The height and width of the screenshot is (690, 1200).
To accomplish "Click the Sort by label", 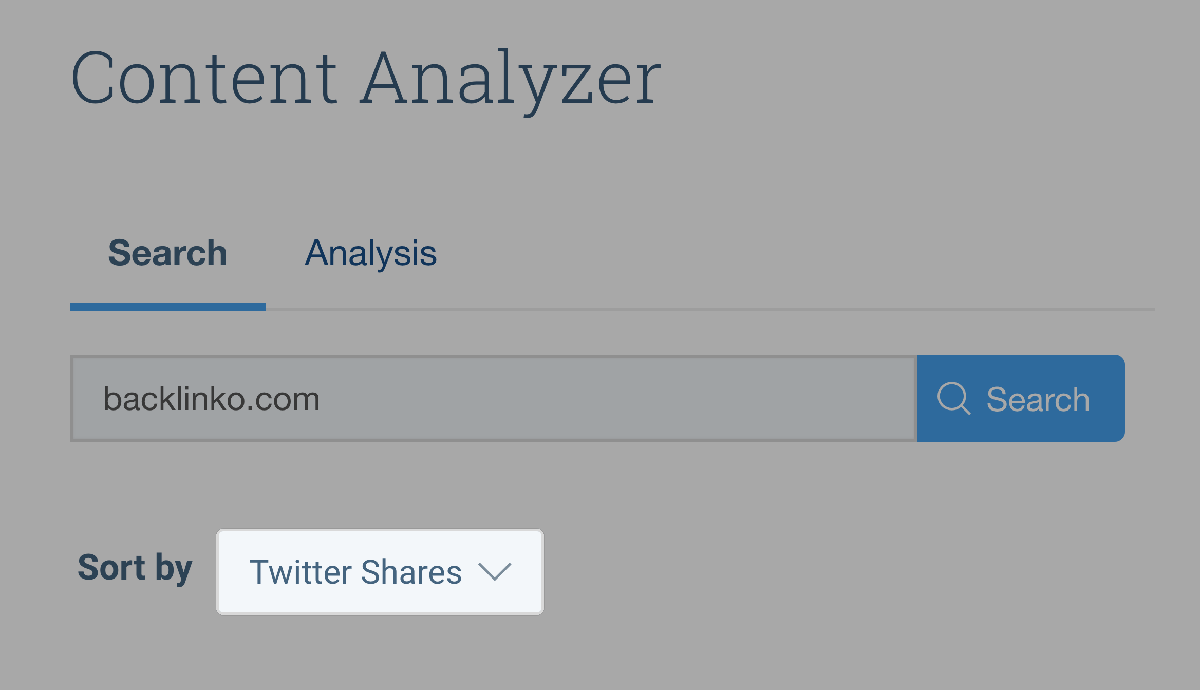I will coord(135,568).
